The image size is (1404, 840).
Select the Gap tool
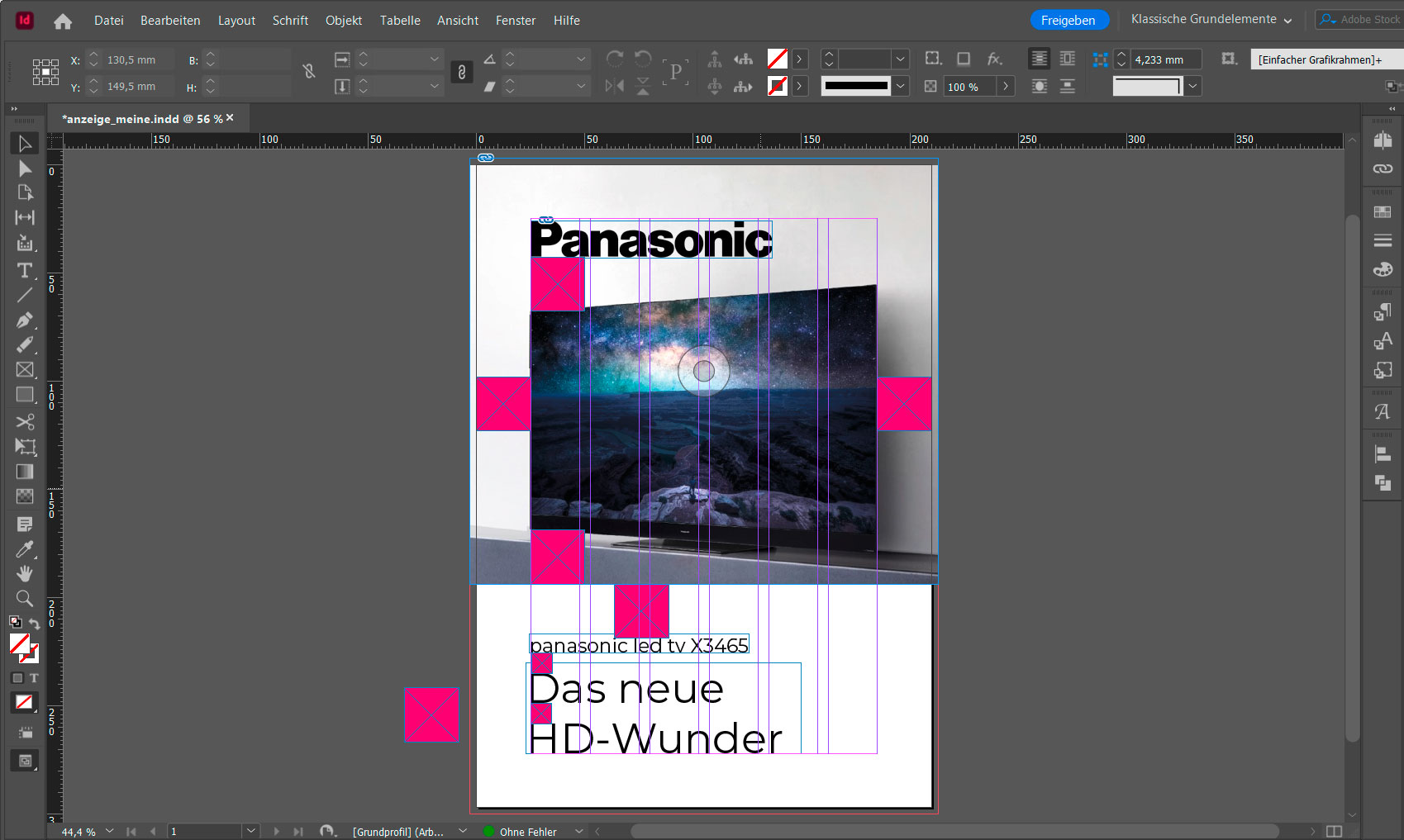pyautogui.click(x=25, y=217)
